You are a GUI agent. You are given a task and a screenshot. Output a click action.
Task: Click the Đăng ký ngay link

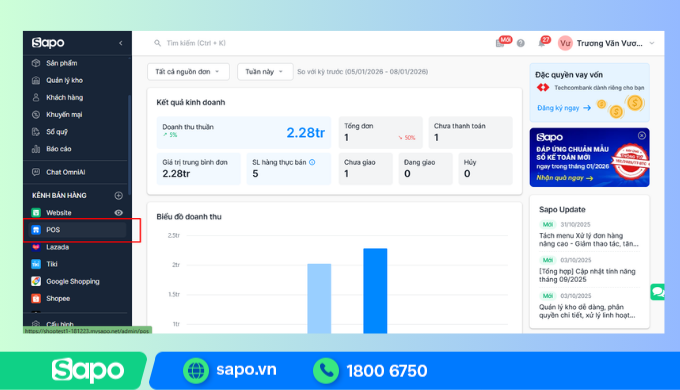coord(564,108)
